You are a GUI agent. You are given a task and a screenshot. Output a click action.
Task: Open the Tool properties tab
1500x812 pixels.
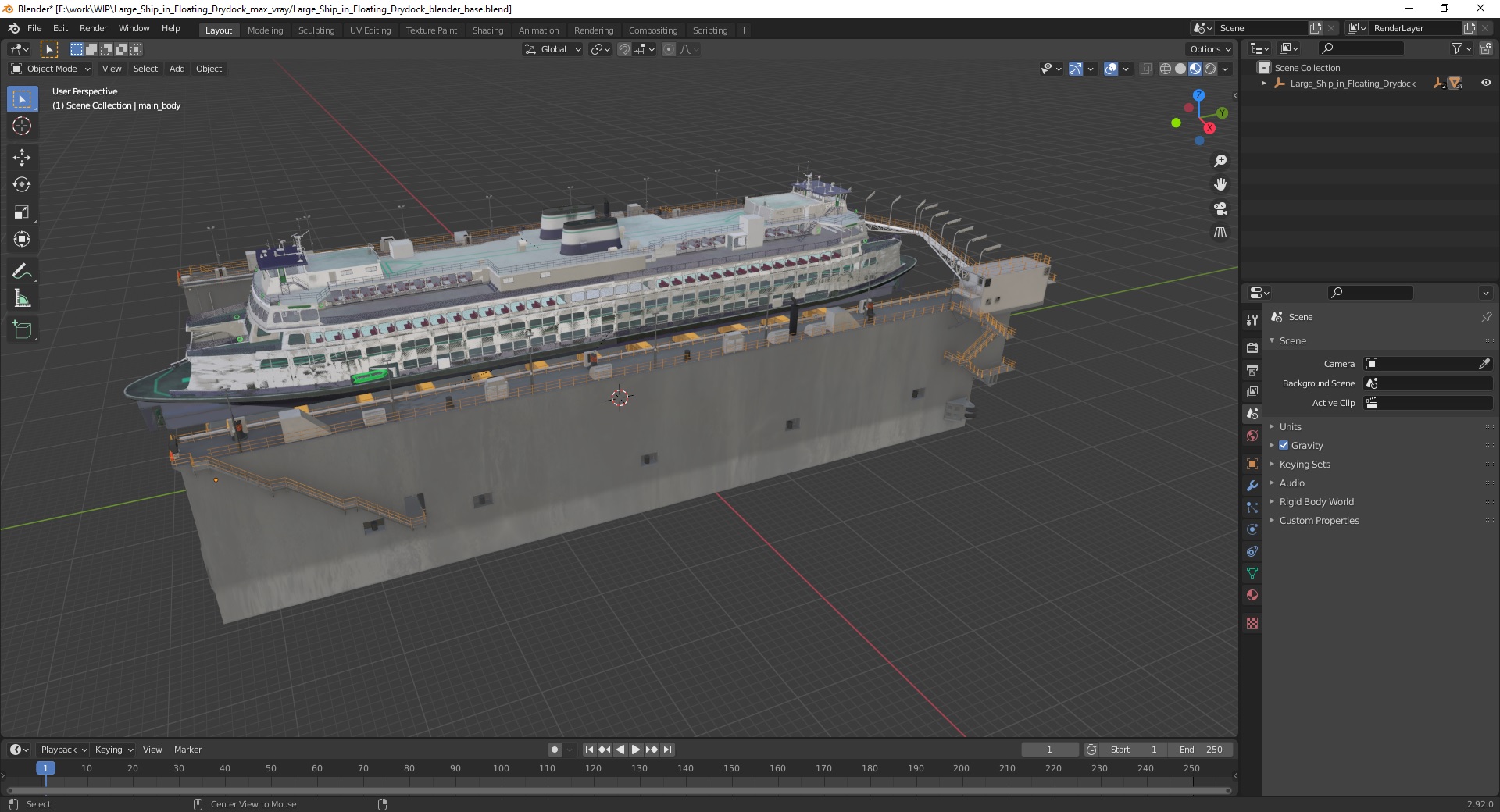click(1252, 319)
